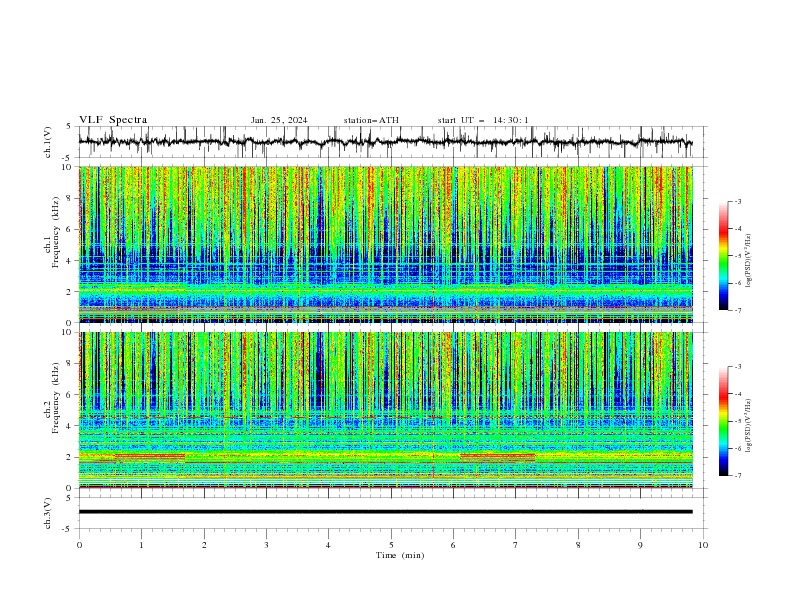Click the "3" tick on the time axis
792x612 pixels.
click(266, 545)
